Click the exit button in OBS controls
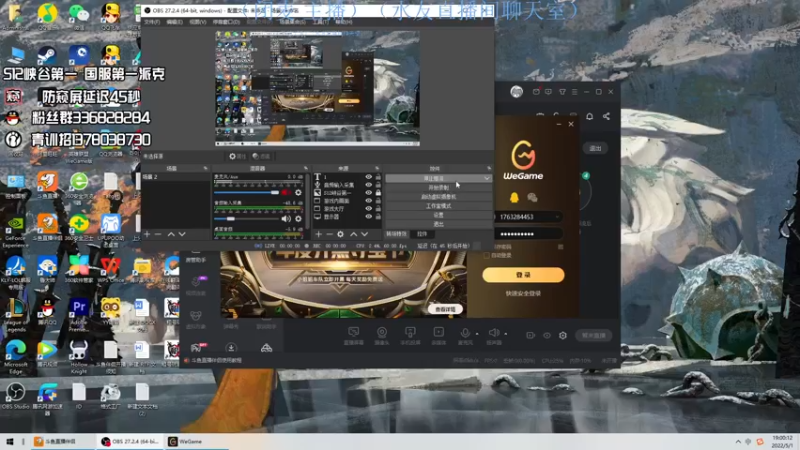The width and height of the screenshot is (800, 450). (438, 224)
